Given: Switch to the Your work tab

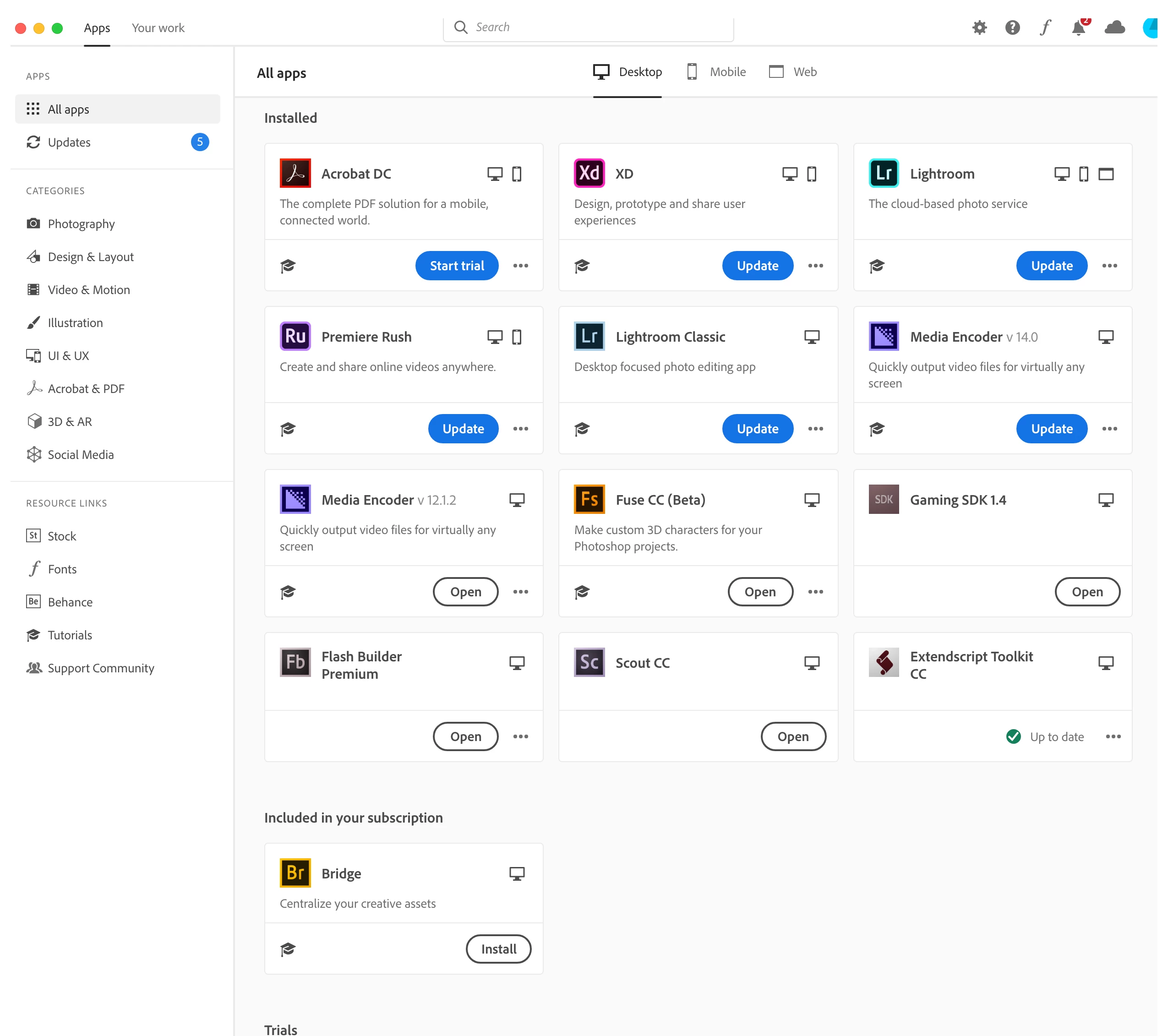Looking at the screenshot, I should tap(158, 28).
